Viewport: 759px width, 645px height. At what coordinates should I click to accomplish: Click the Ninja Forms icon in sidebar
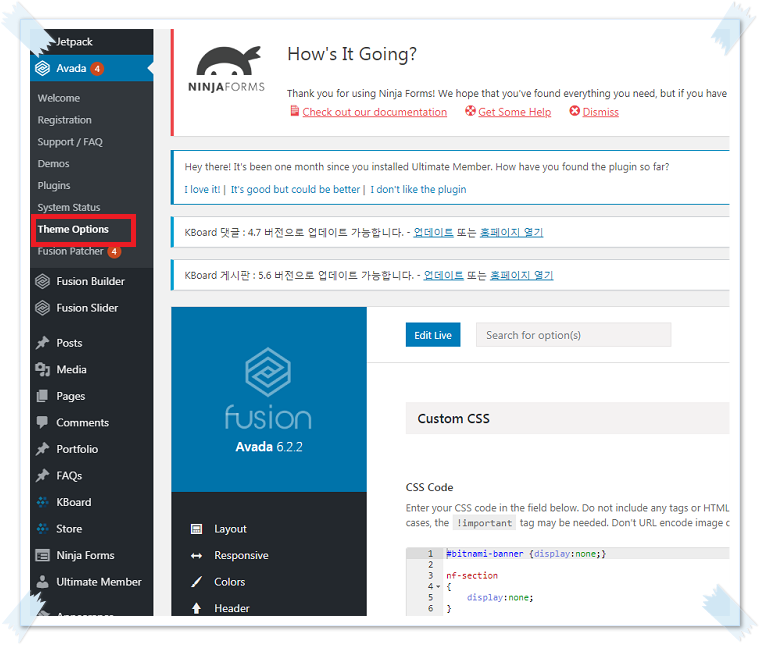click(43, 555)
